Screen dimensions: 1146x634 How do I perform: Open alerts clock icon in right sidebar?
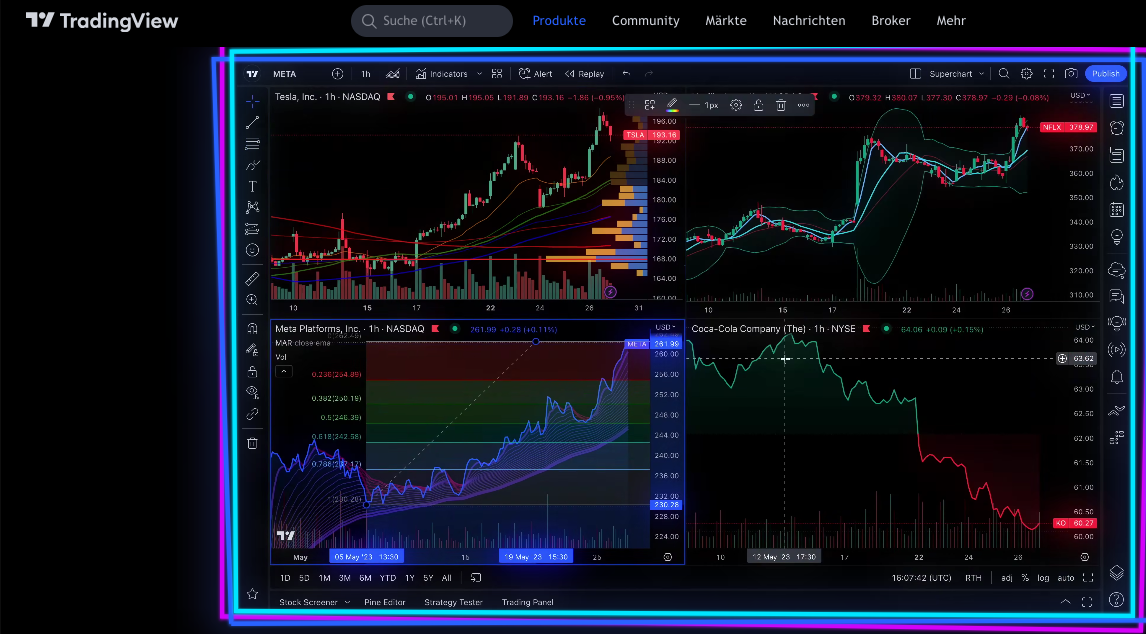point(1116,128)
